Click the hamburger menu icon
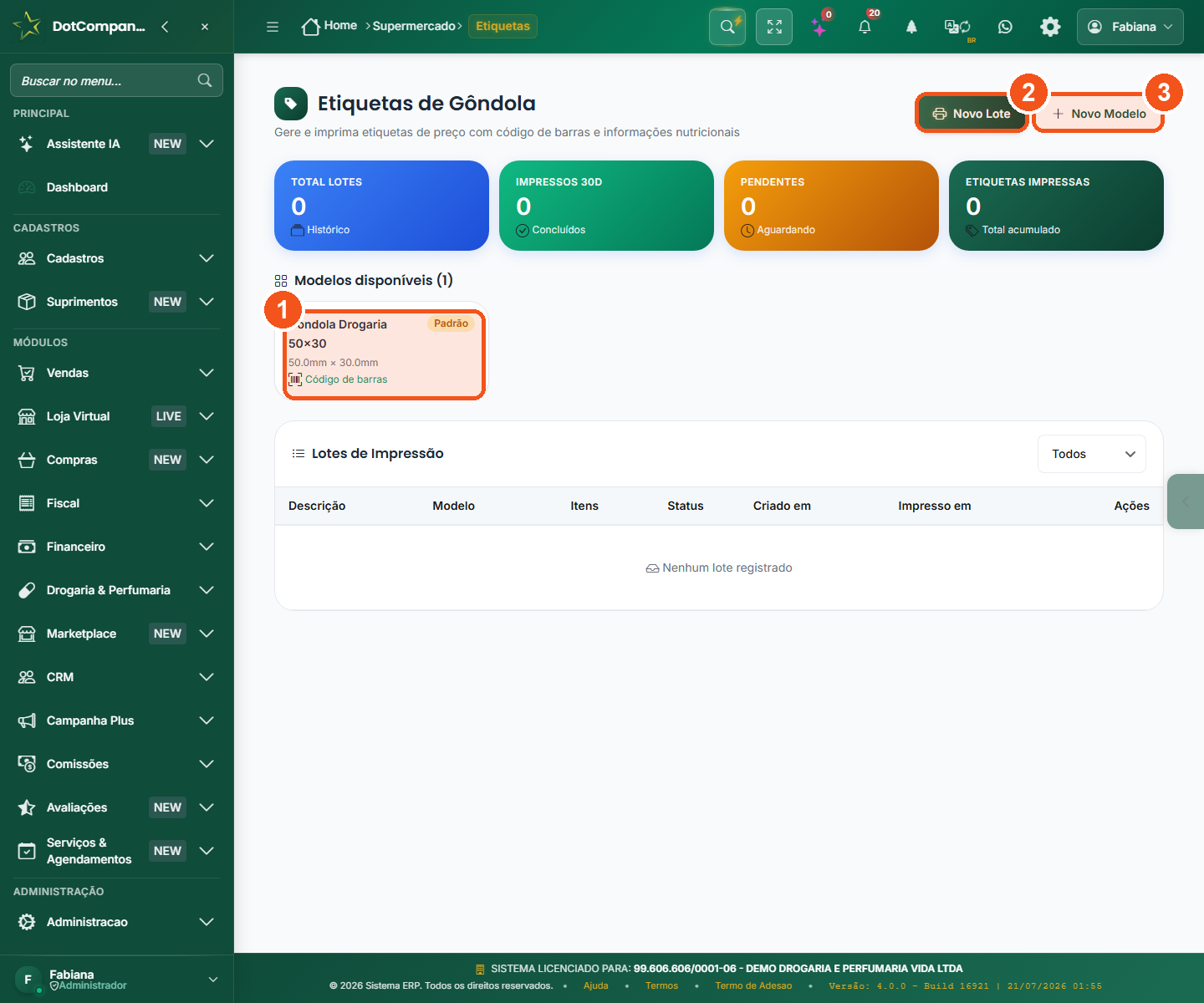This screenshot has height=1003, width=1204. (x=273, y=27)
